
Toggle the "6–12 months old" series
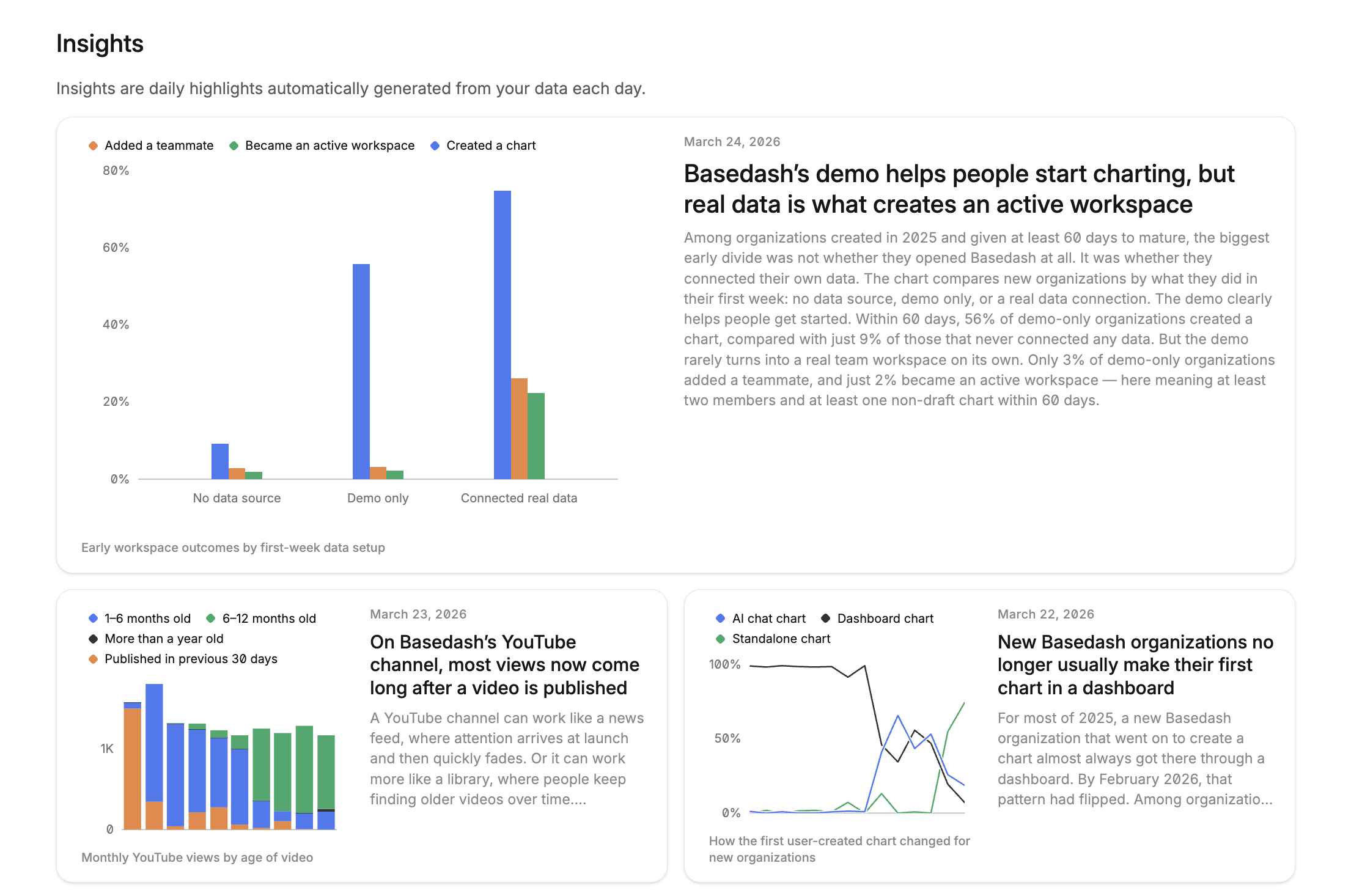pyautogui.click(x=270, y=619)
